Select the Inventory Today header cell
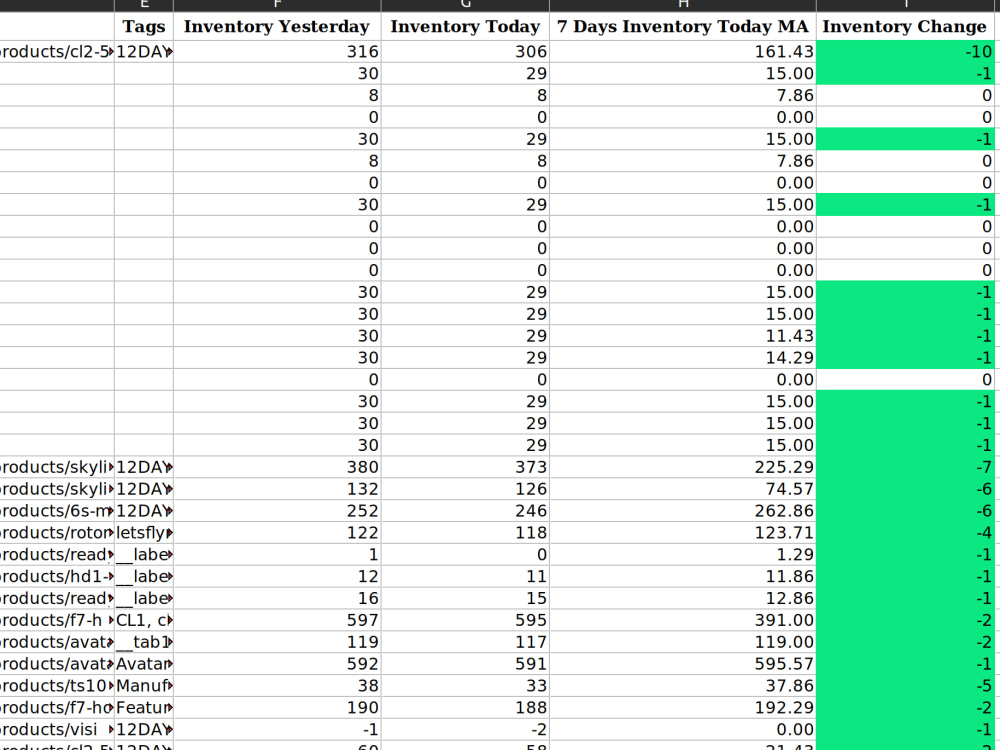The image size is (1000, 750). tap(465, 26)
